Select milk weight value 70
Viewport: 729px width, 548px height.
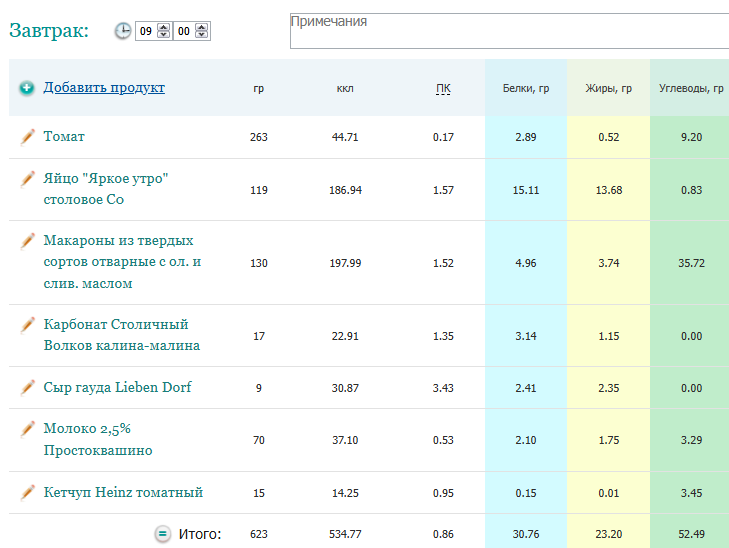tap(259, 440)
